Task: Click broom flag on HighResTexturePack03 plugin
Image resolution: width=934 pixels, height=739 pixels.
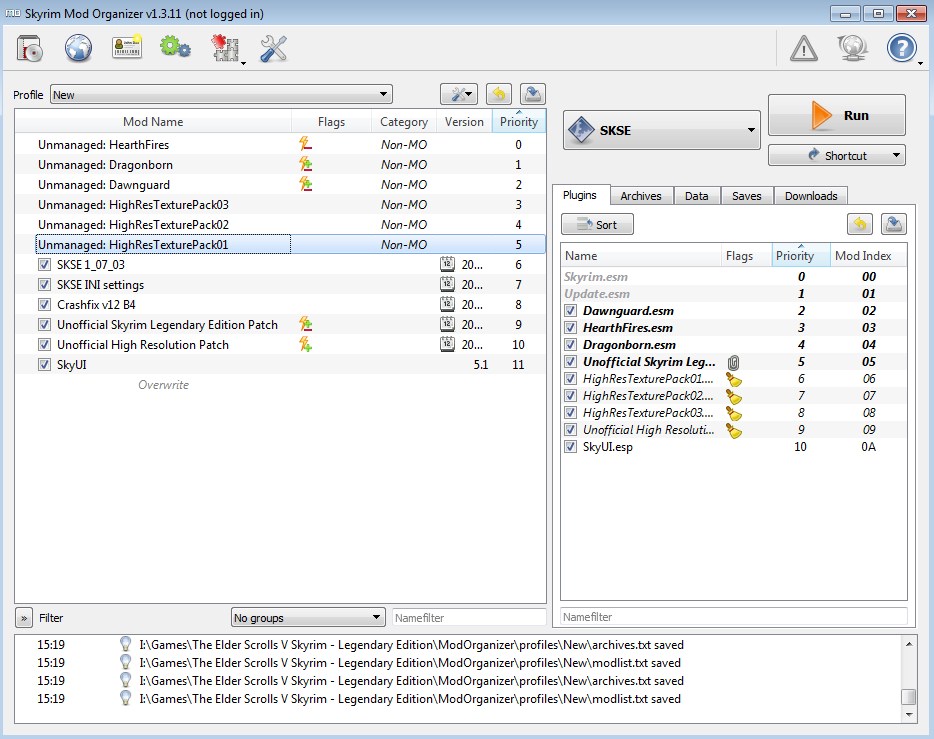Action: click(734, 413)
